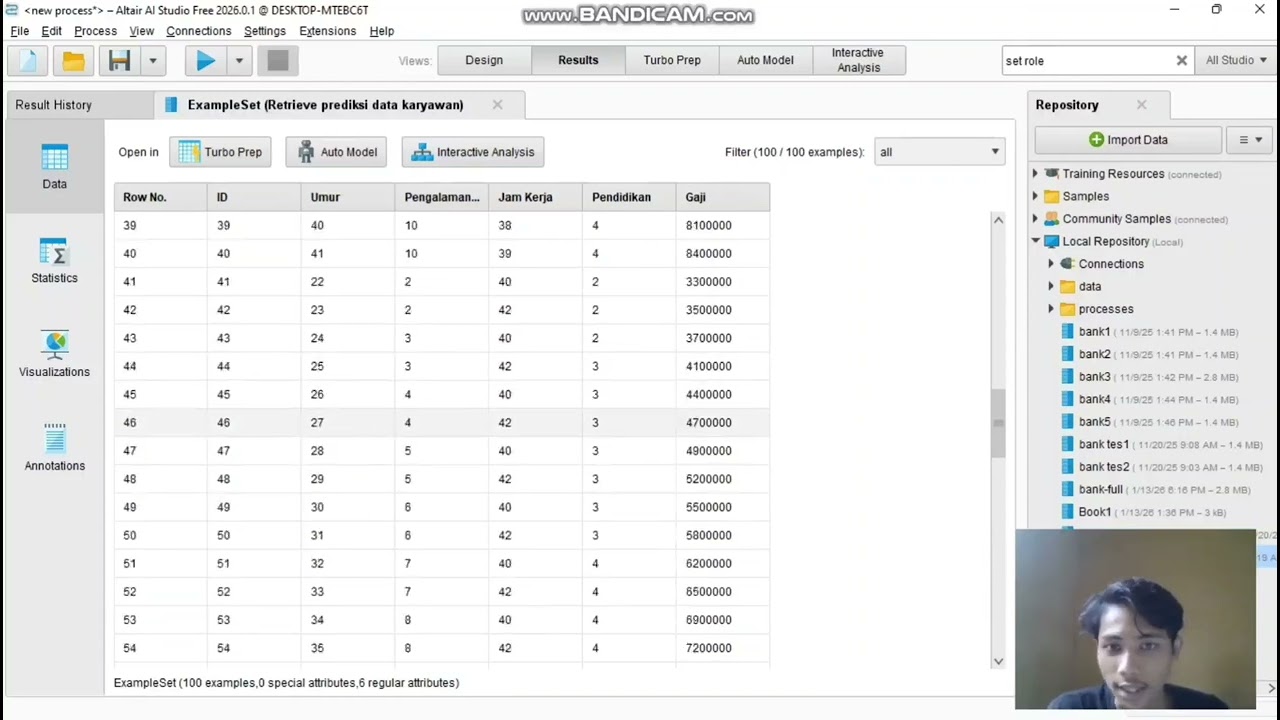Image resolution: width=1280 pixels, height=720 pixels.
Task: Close the ExampleSet results tab
Action: pos(497,105)
